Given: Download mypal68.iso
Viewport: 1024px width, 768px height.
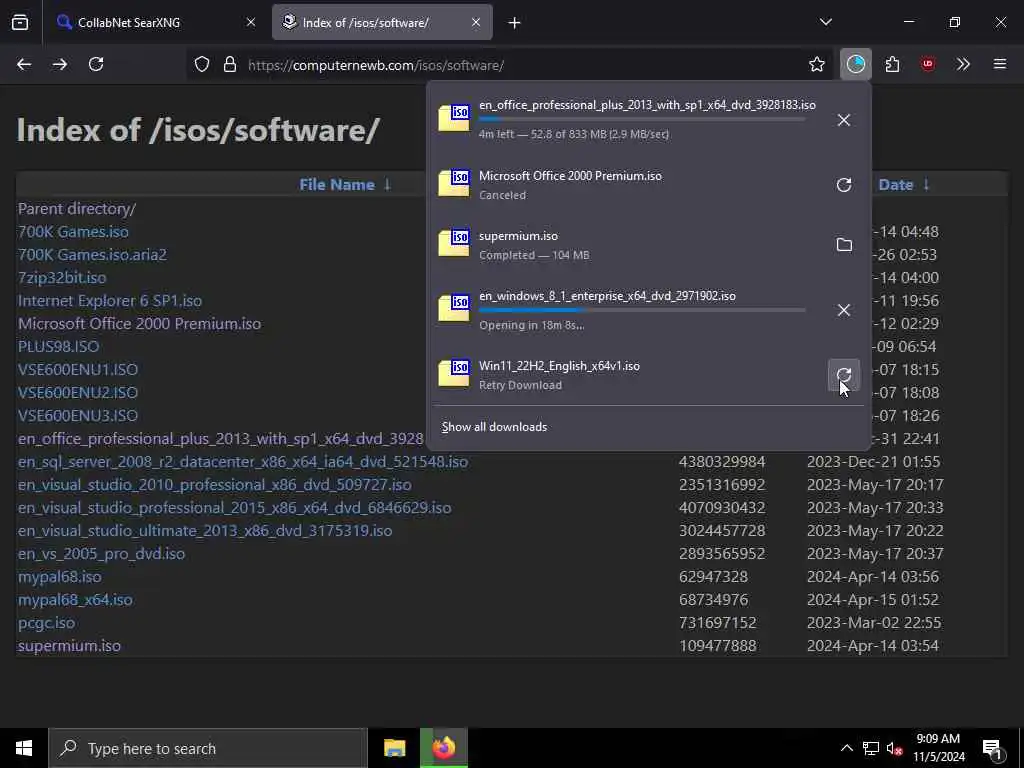Looking at the screenshot, I should pyautogui.click(x=59, y=577).
